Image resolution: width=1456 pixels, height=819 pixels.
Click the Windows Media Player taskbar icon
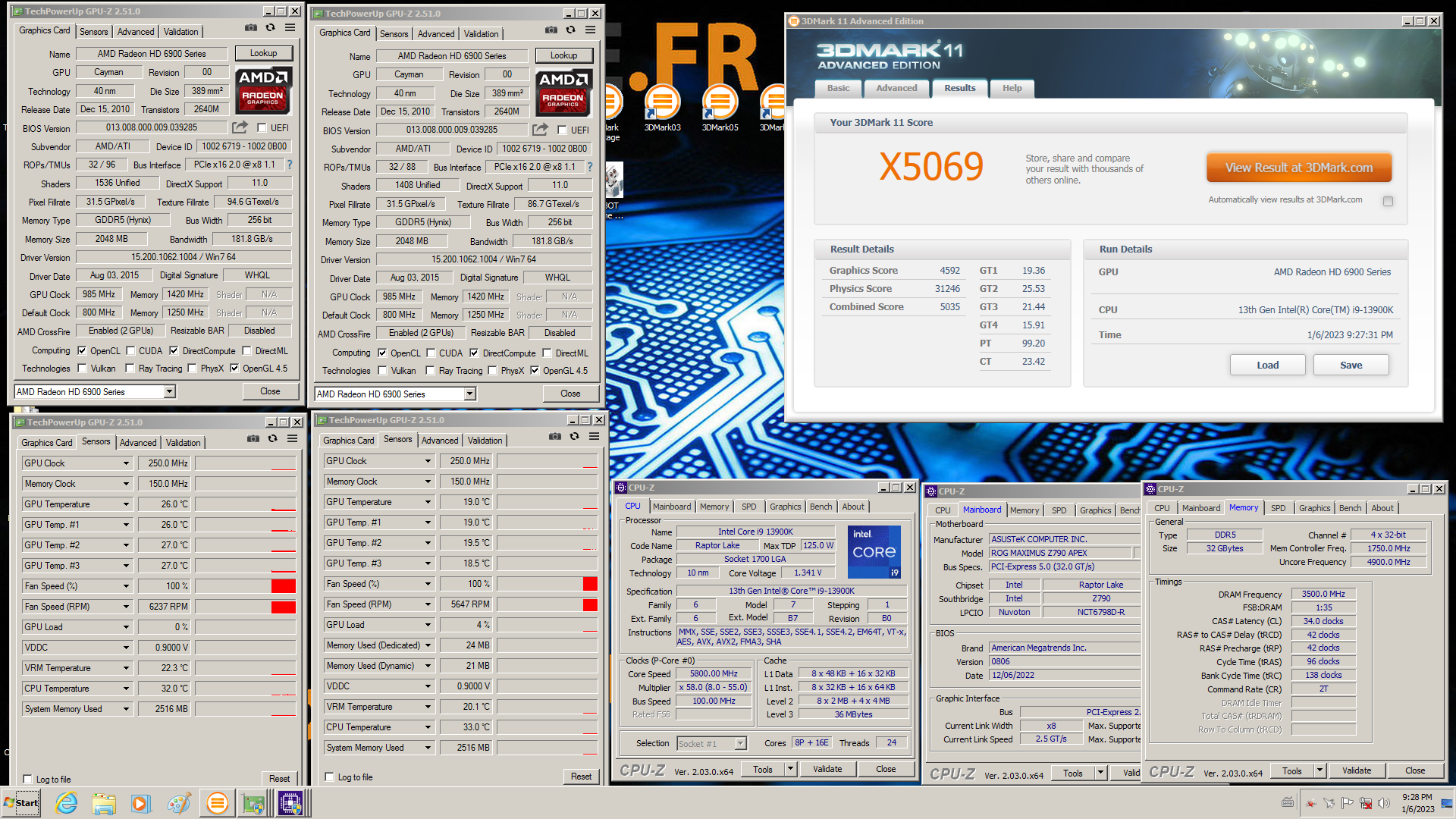tap(140, 803)
